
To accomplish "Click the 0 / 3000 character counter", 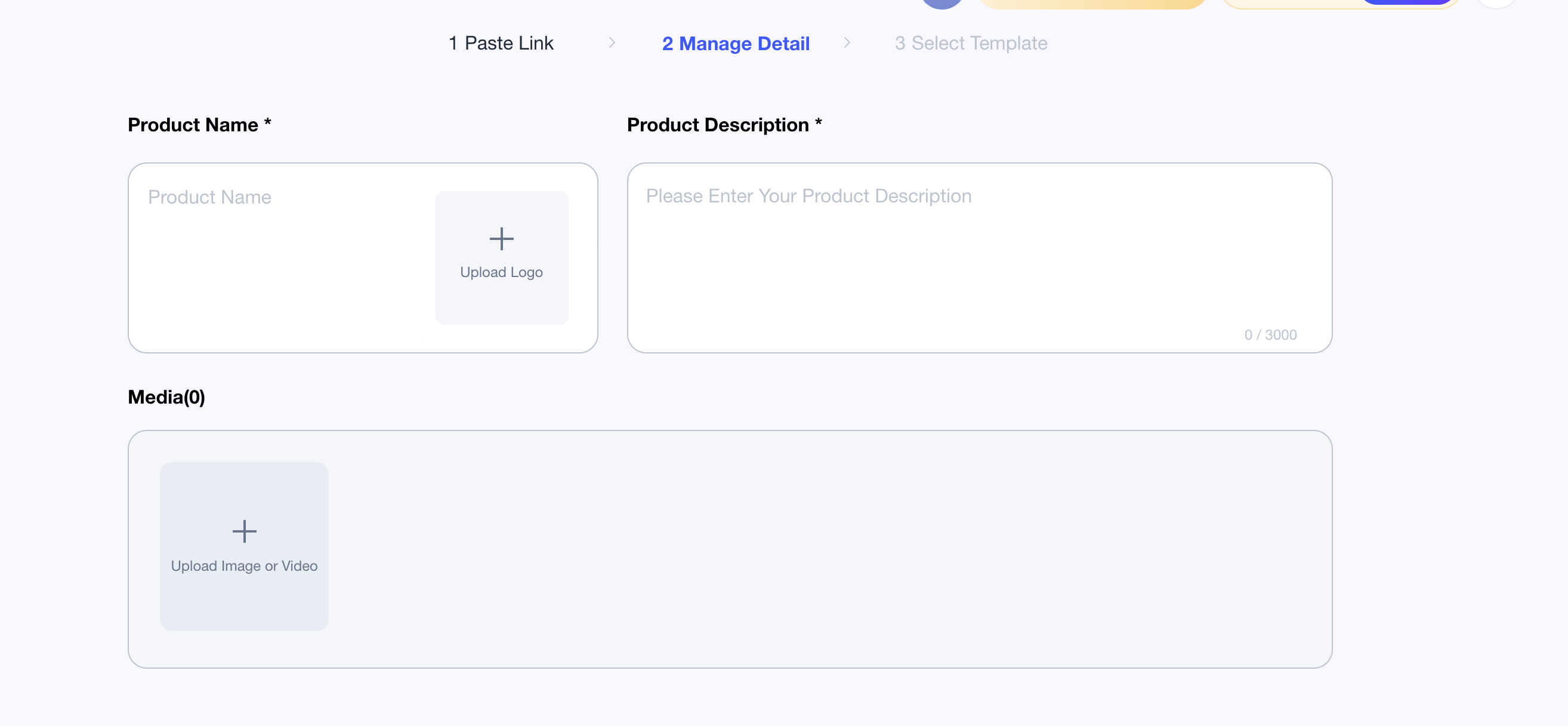I will click(1270, 335).
